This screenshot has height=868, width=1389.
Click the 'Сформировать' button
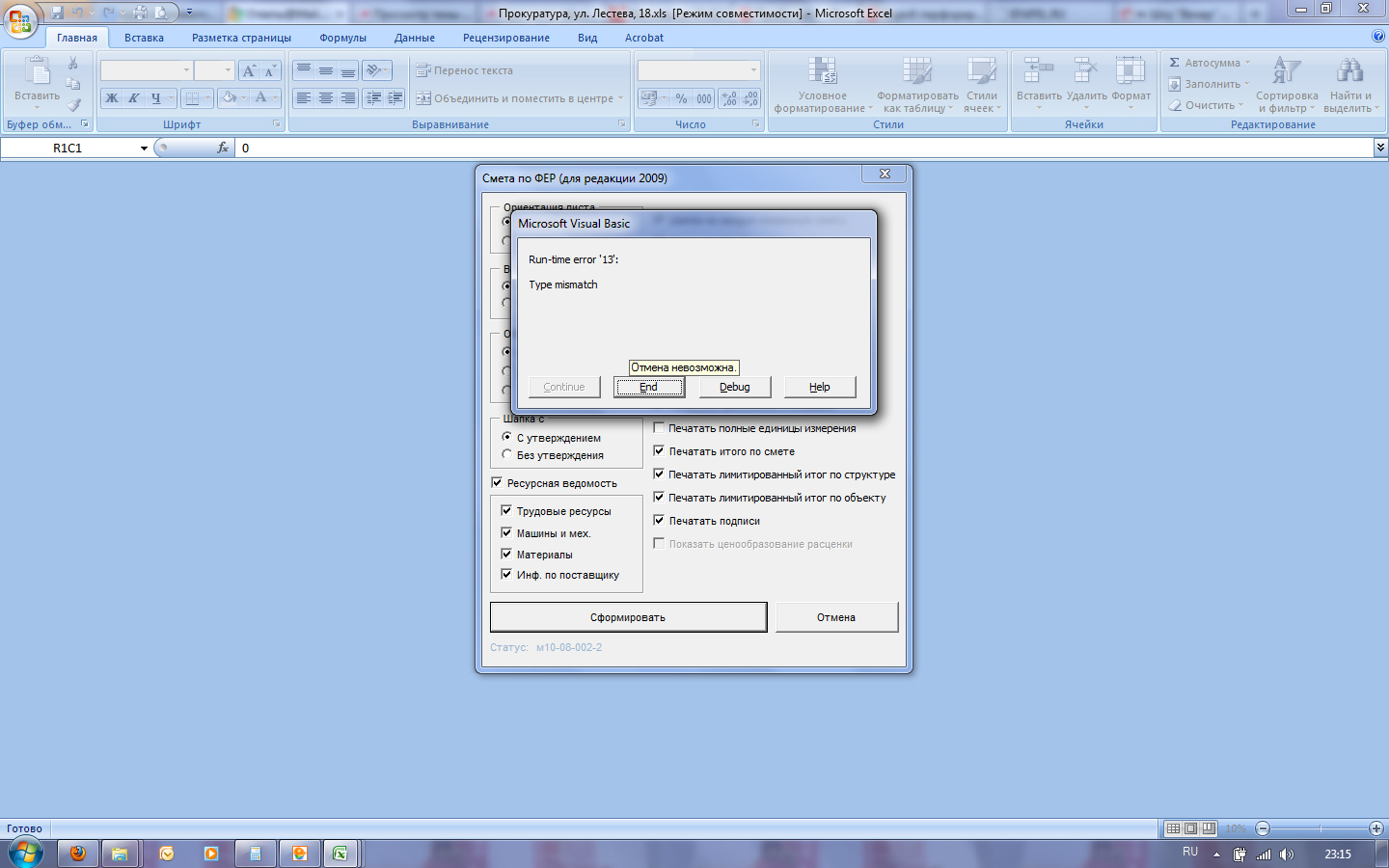(628, 617)
